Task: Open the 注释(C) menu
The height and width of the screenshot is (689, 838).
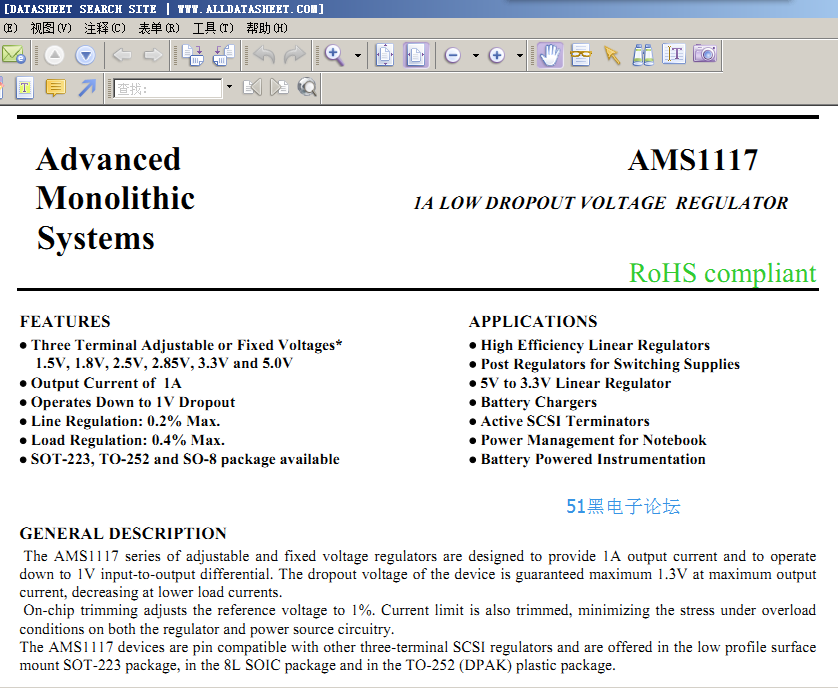Action: (105, 28)
